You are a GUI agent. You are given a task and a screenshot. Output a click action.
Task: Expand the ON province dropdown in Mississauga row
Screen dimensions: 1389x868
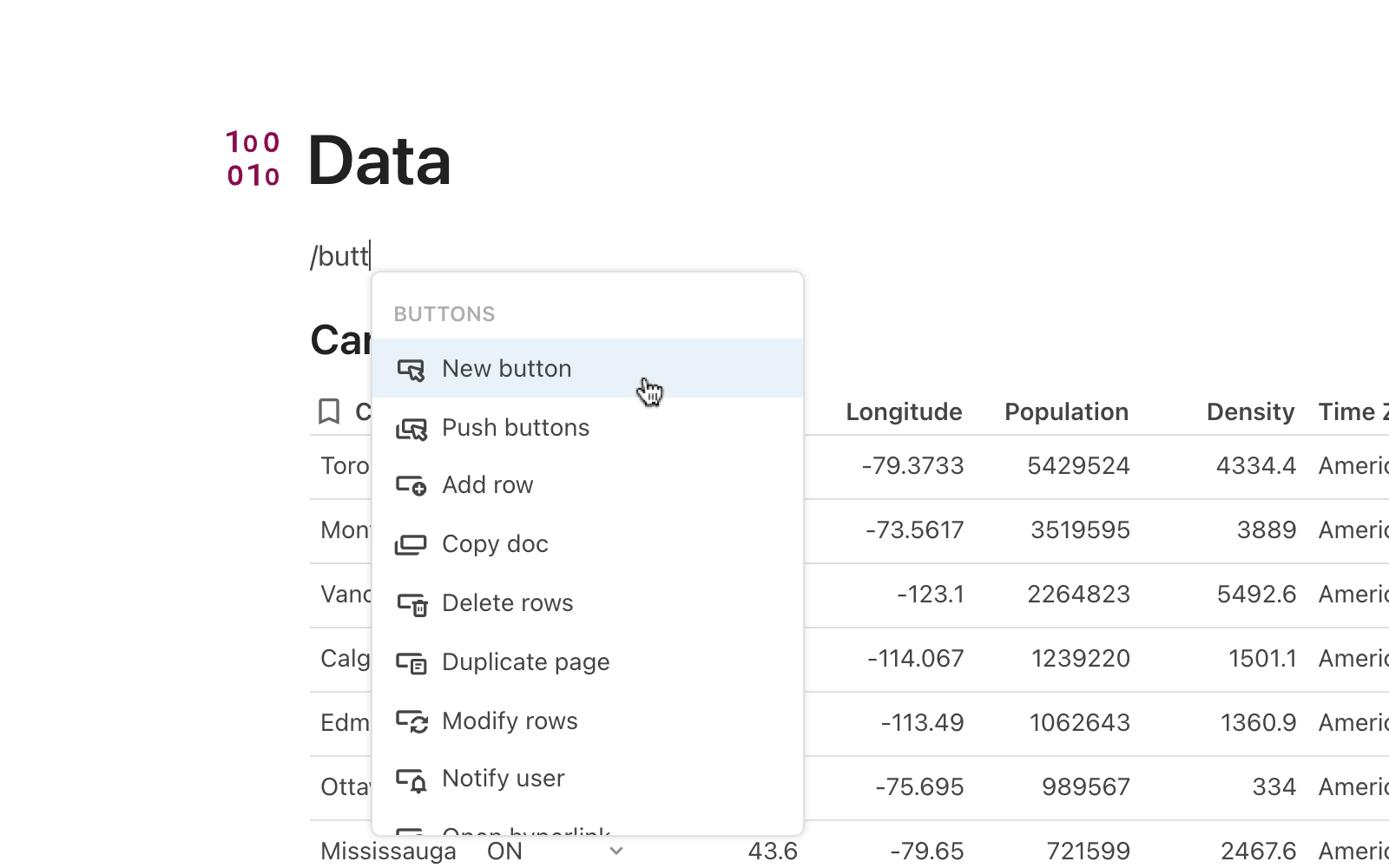tap(616, 852)
